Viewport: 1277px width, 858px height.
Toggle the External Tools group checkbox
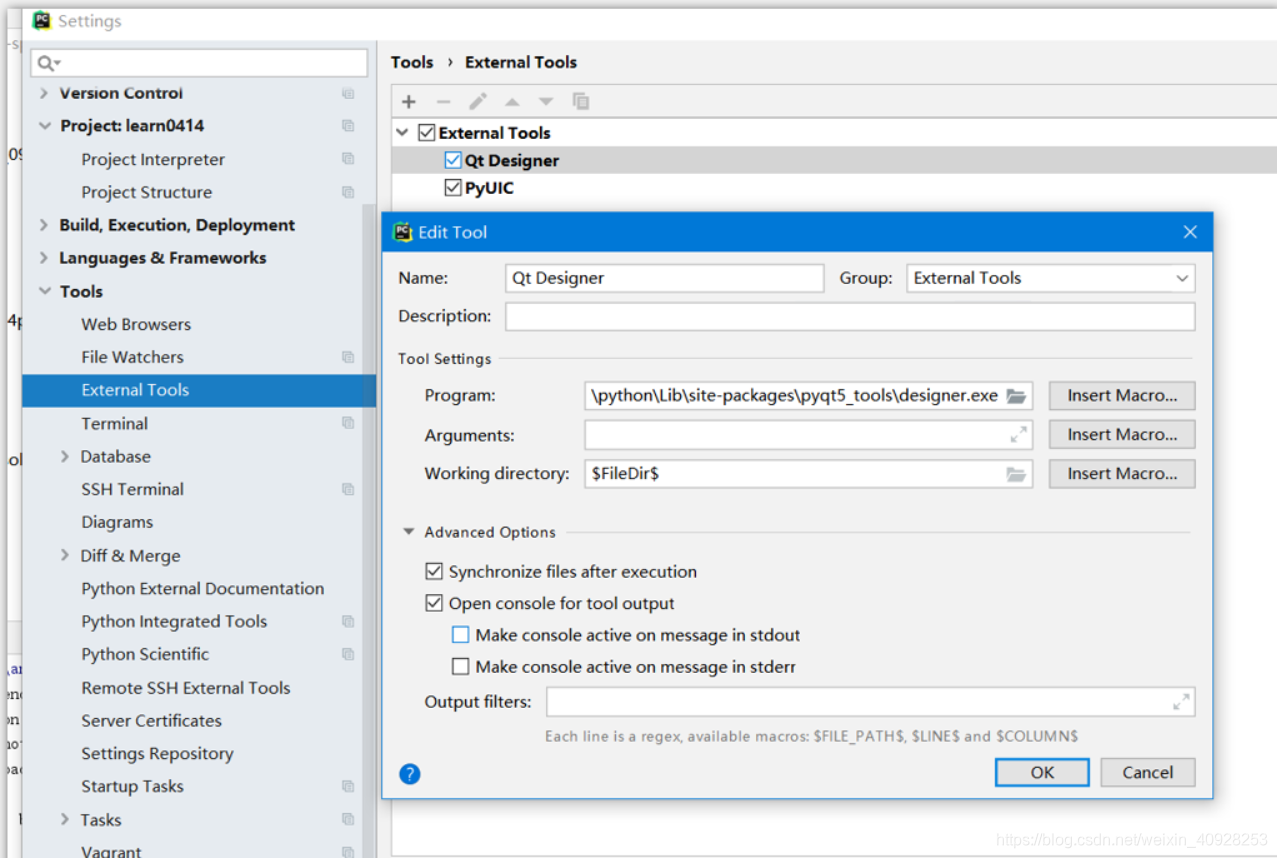427,132
